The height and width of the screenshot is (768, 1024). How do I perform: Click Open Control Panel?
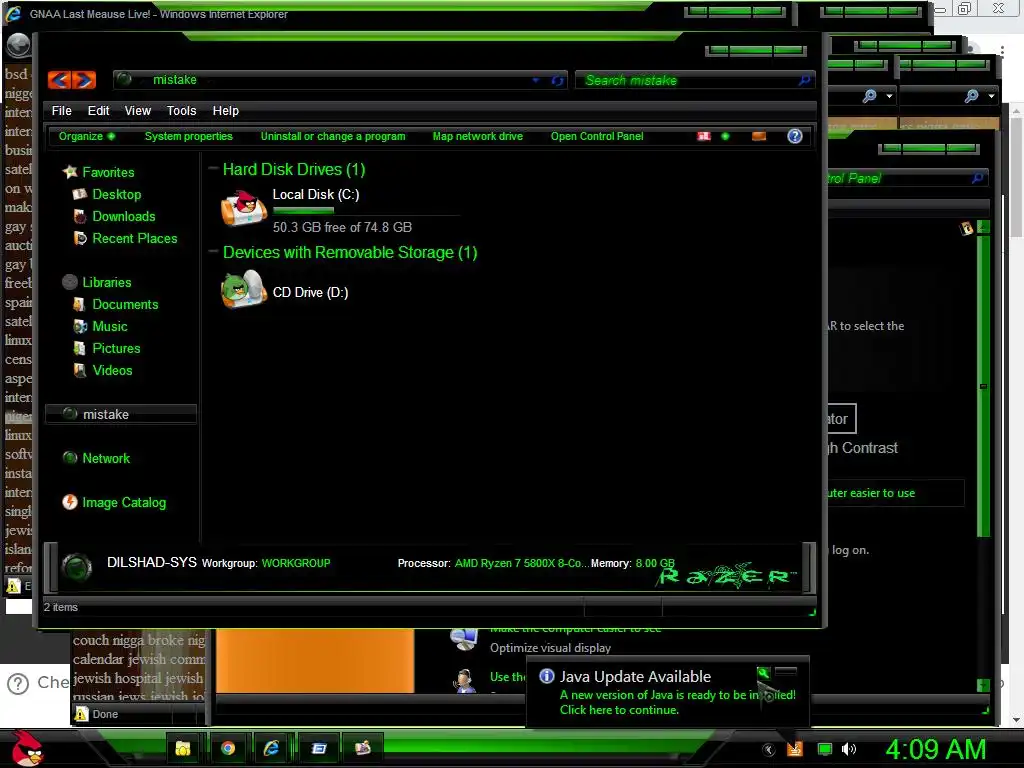pyautogui.click(x=597, y=136)
